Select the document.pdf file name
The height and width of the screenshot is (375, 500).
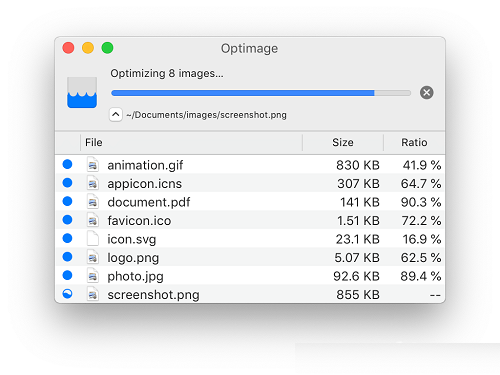click(149, 202)
